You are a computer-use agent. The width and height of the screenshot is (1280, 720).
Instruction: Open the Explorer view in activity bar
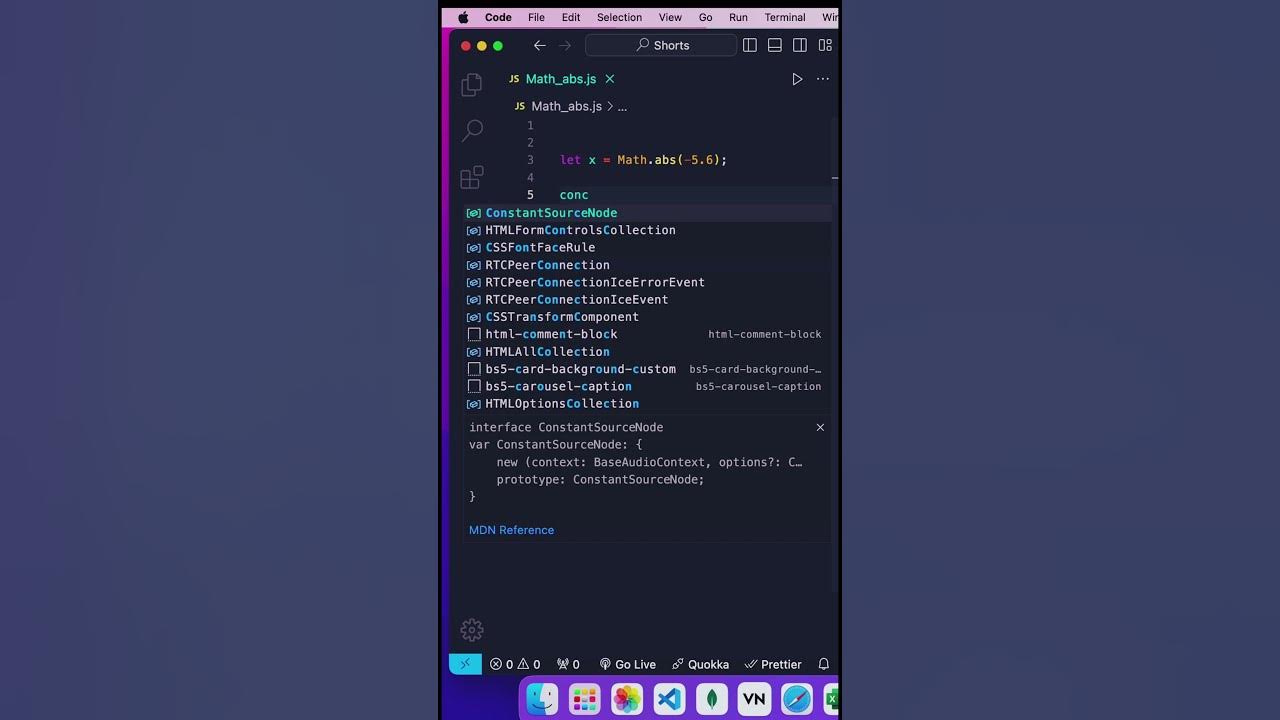pyautogui.click(x=472, y=85)
